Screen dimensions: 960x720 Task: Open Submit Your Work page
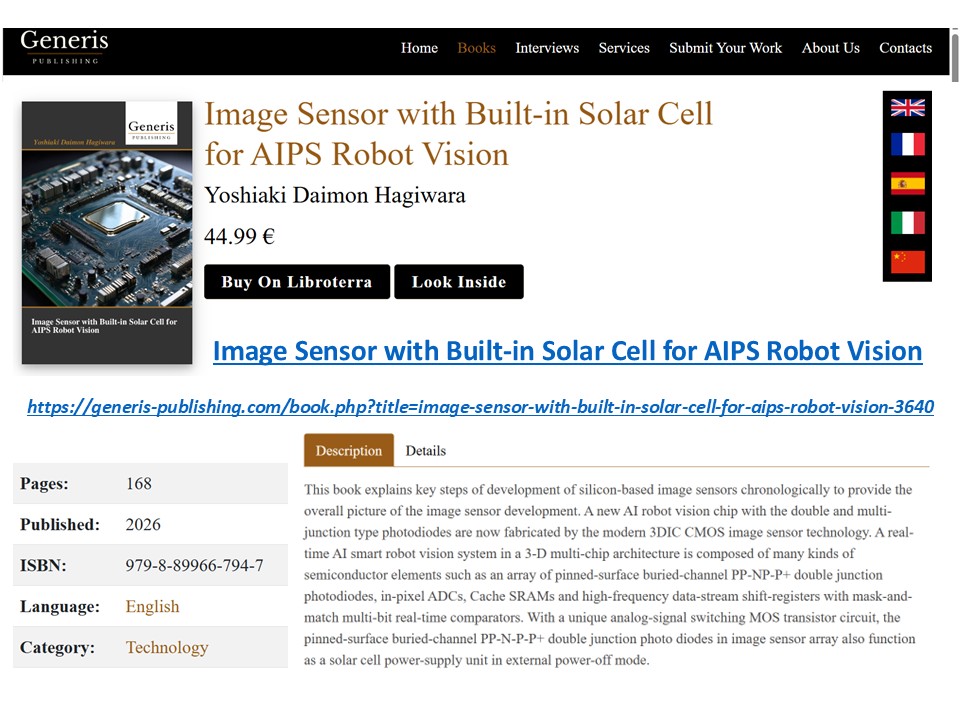pos(726,48)
